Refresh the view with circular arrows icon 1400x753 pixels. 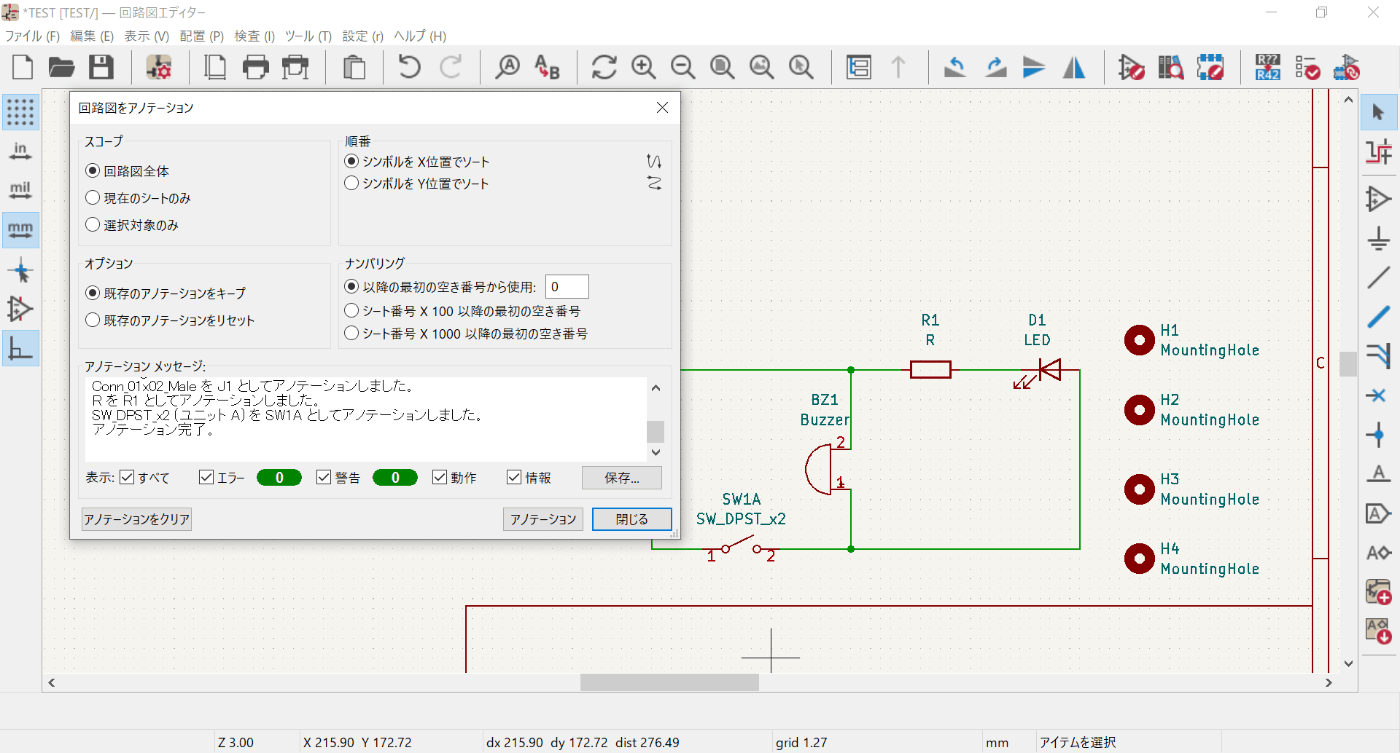pyautogui.click(x=604, y=68)
